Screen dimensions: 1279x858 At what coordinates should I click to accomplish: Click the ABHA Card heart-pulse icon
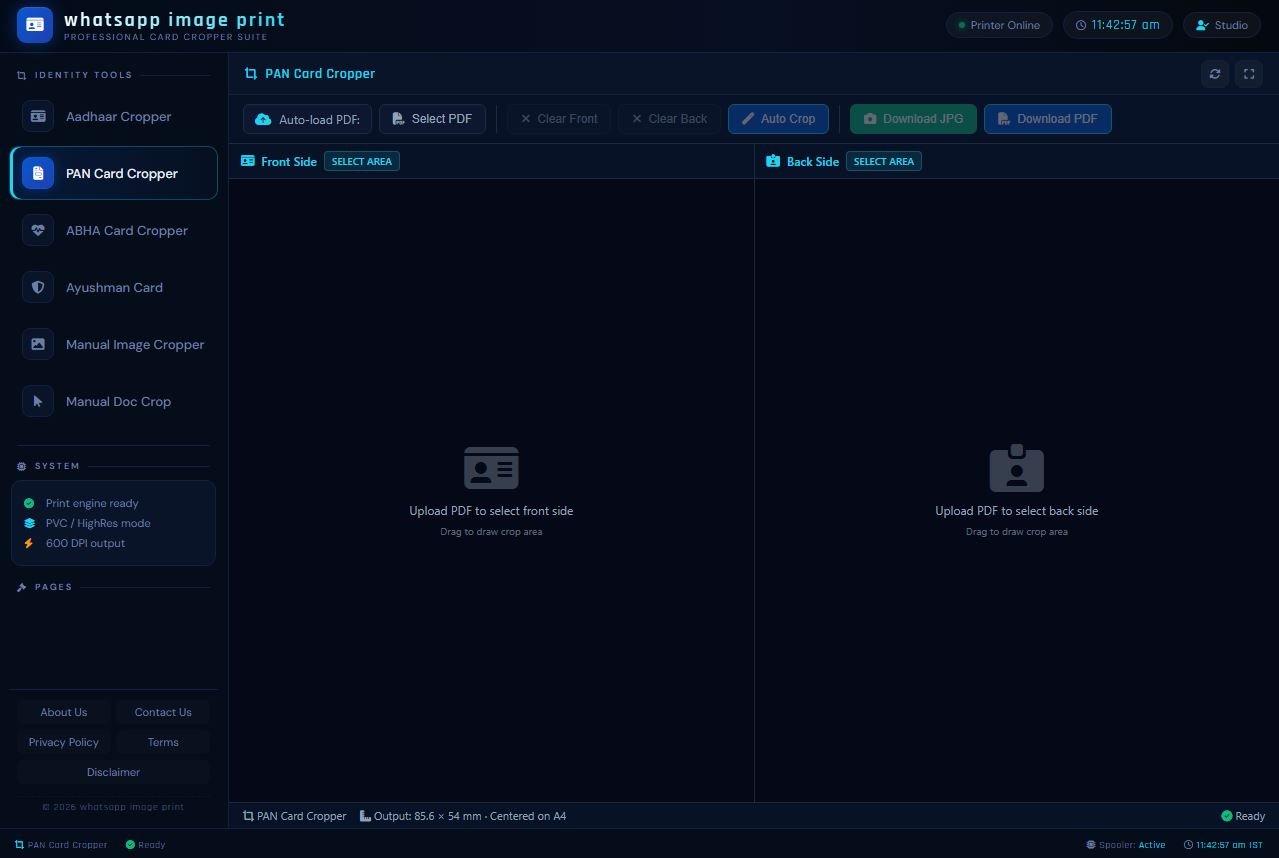pyautogui.click(x=38, y=230)
